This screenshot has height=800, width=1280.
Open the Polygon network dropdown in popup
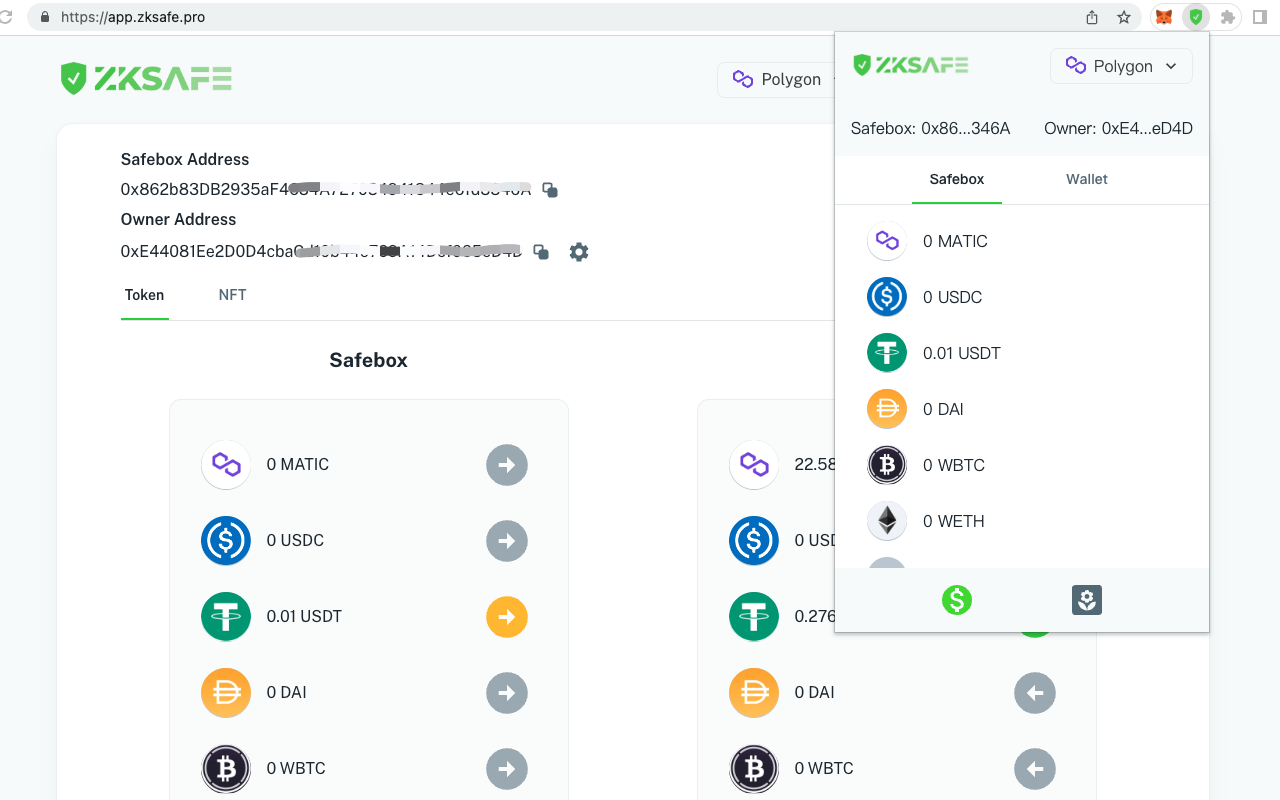coord(1121,66)
